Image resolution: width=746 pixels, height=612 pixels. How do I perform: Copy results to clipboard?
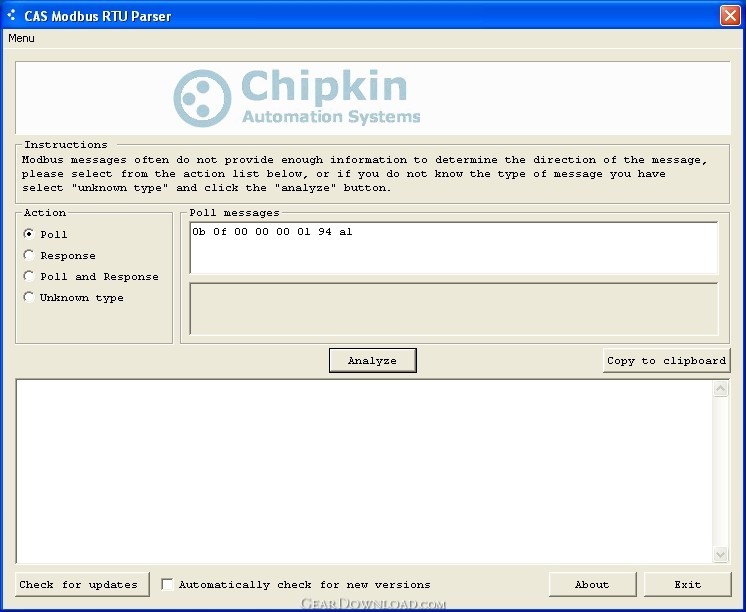[666, 360]
